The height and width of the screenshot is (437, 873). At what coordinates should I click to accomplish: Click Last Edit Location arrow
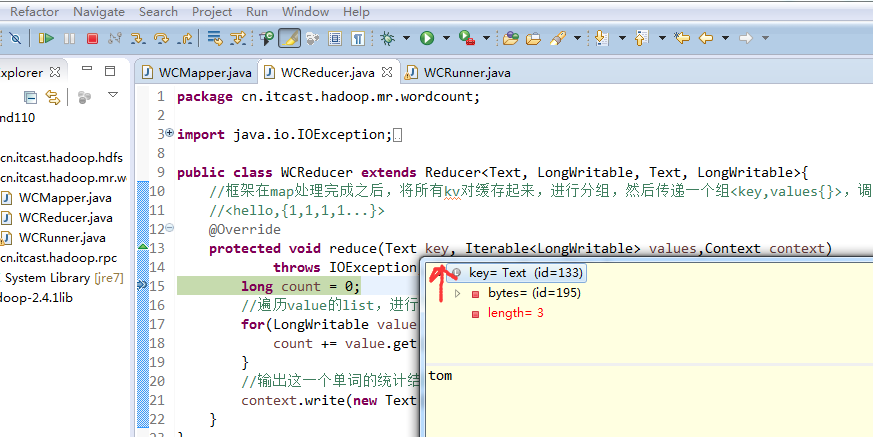point(682,38)
